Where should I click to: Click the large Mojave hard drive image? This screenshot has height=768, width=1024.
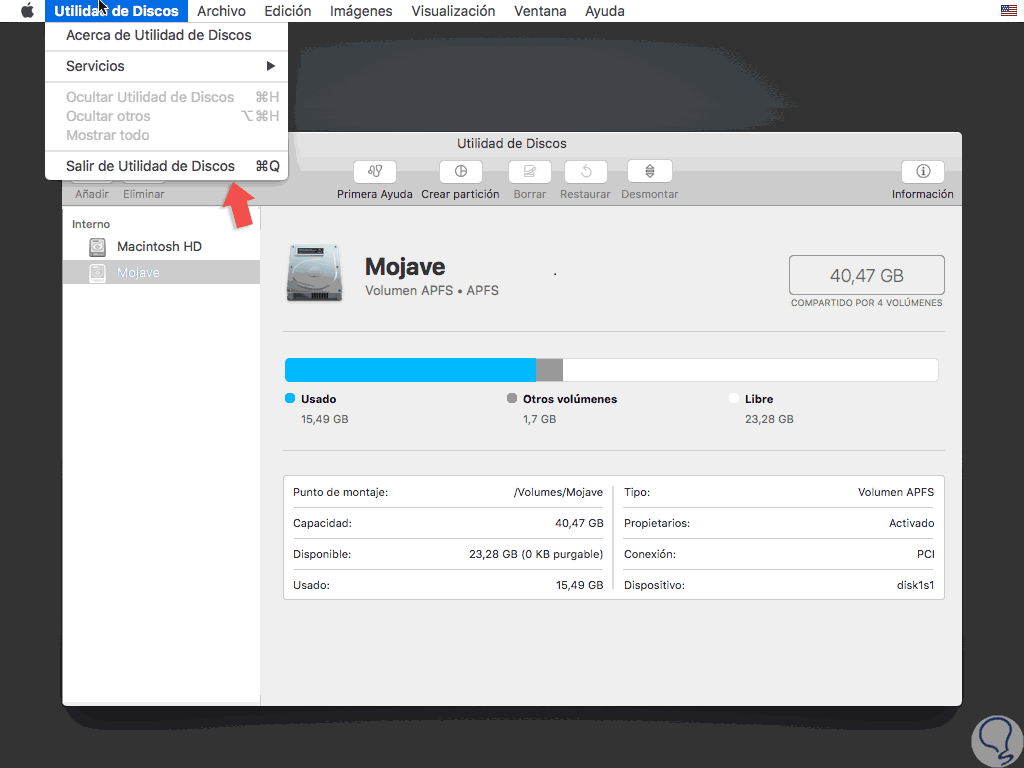[x=314, y=273]
